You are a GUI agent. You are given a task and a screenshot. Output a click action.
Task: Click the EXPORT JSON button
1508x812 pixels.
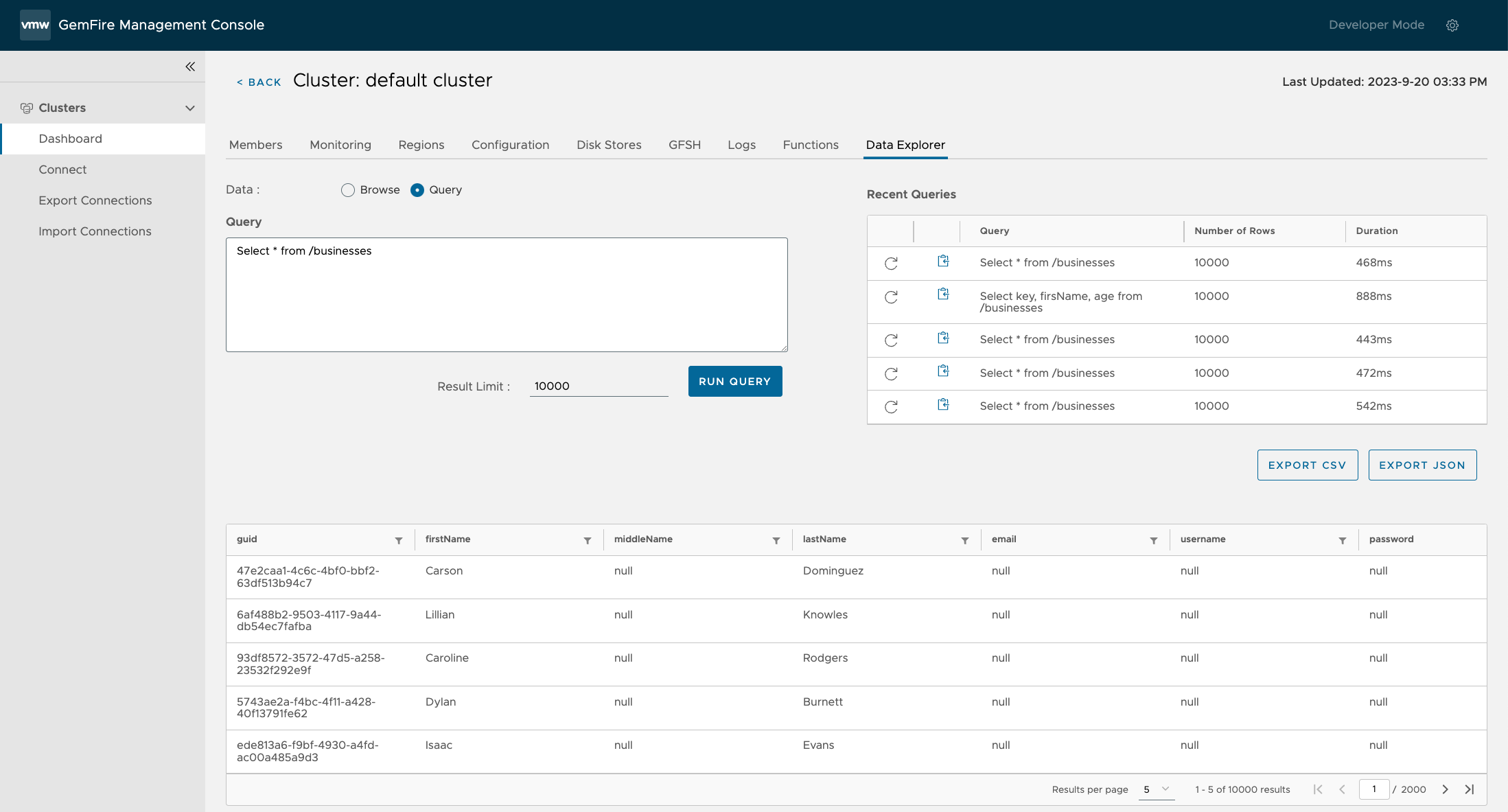pyautogui.click(x=1422, y=465)
